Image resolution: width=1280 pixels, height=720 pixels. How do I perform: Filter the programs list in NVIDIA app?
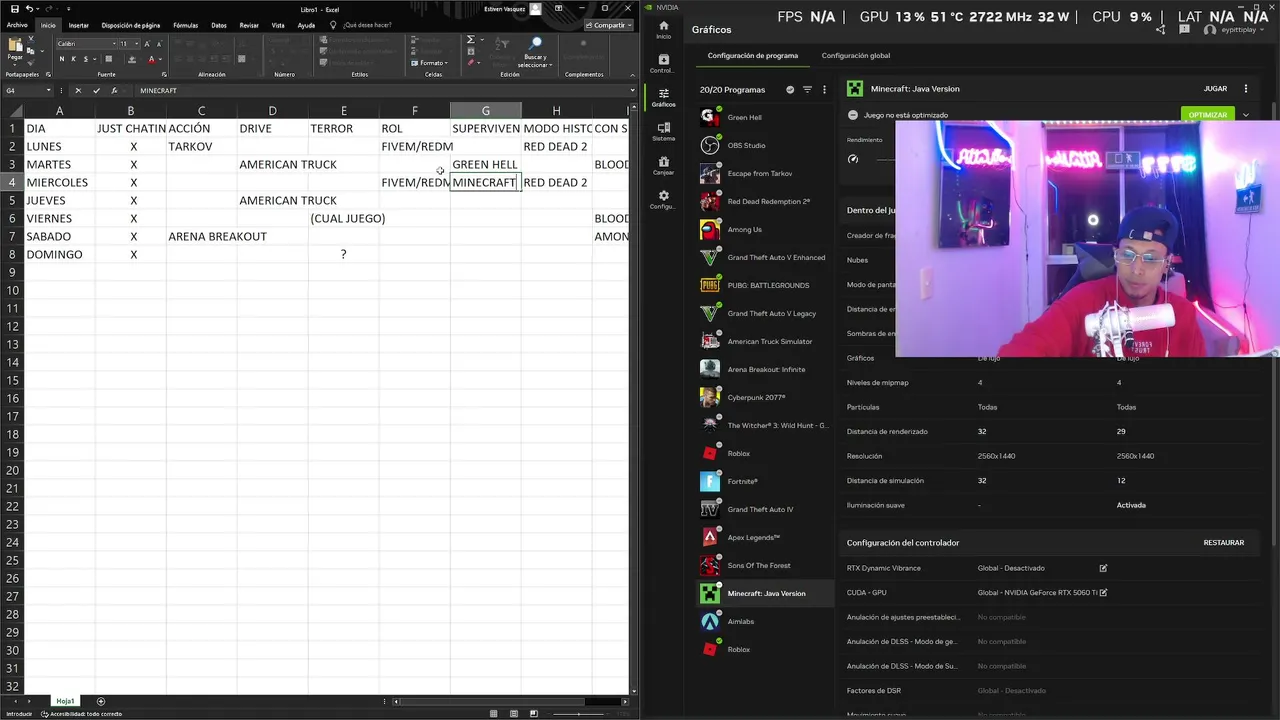(x=807, y=89)
